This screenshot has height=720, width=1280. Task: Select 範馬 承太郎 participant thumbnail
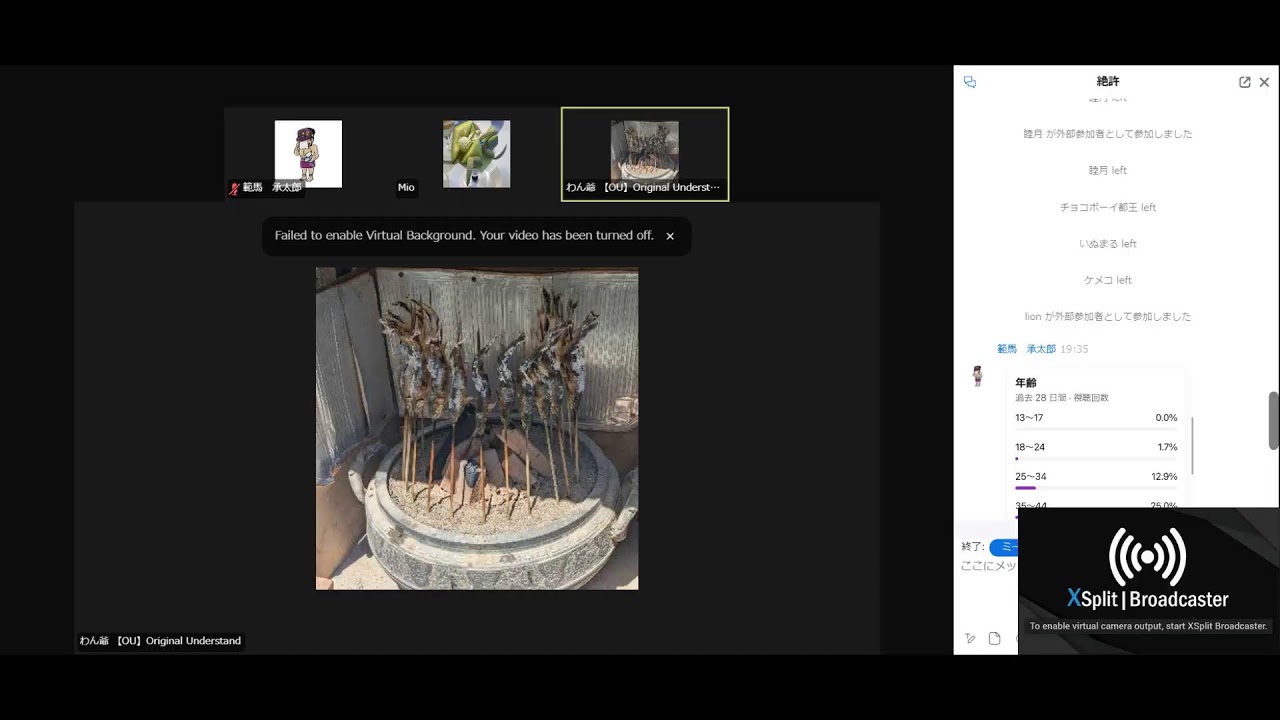point(308,154)
